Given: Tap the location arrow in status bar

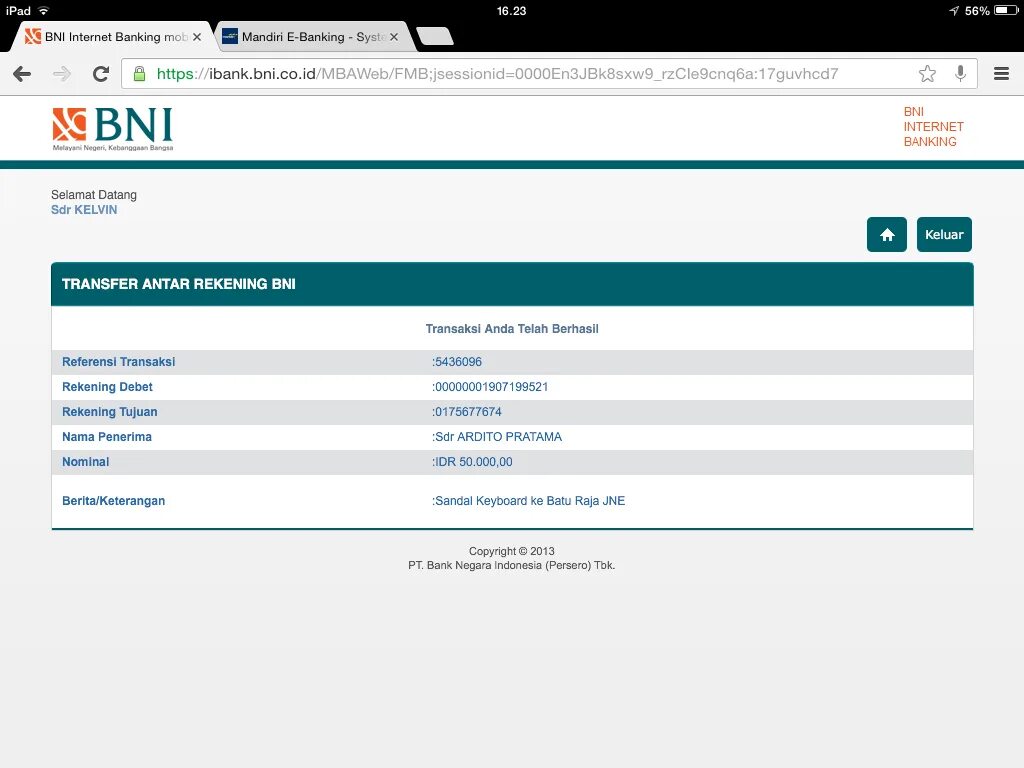Looking at the screenshot, I should (954, 10).
